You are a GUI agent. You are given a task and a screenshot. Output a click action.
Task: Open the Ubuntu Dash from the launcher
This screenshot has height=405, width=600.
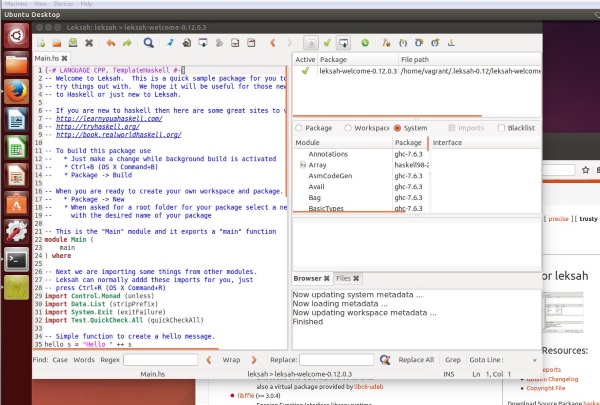pyautogui.click(x=16, y=36)
